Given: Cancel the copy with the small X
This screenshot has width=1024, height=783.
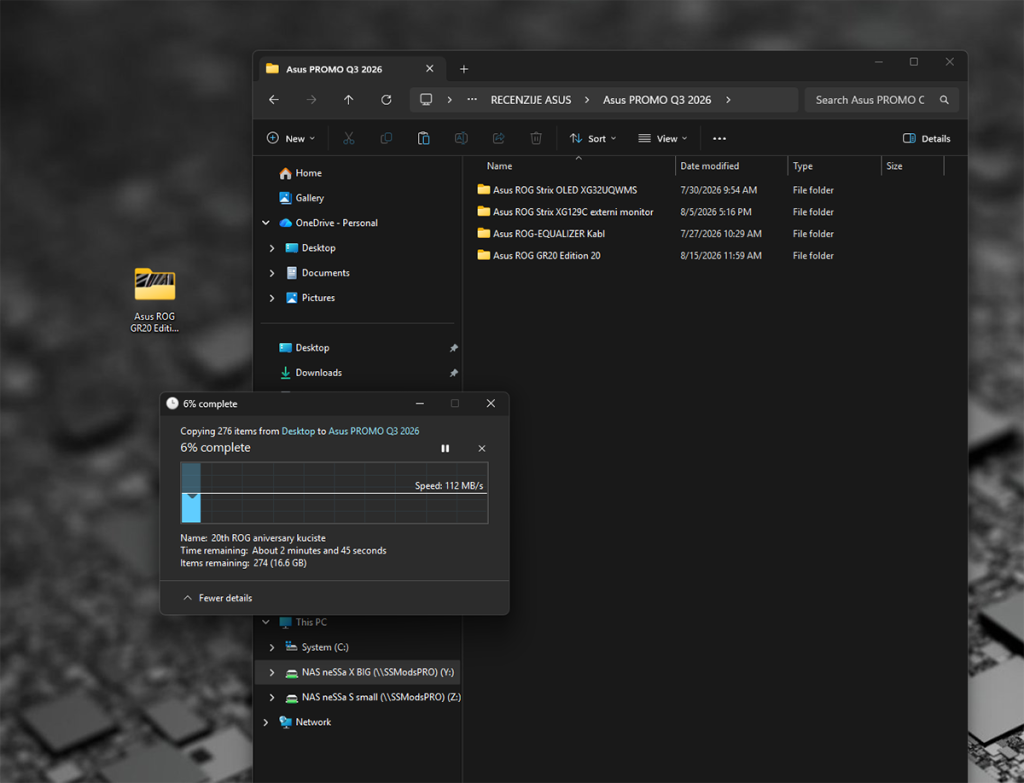Looking at the screenshot, I should click(482, 449).
